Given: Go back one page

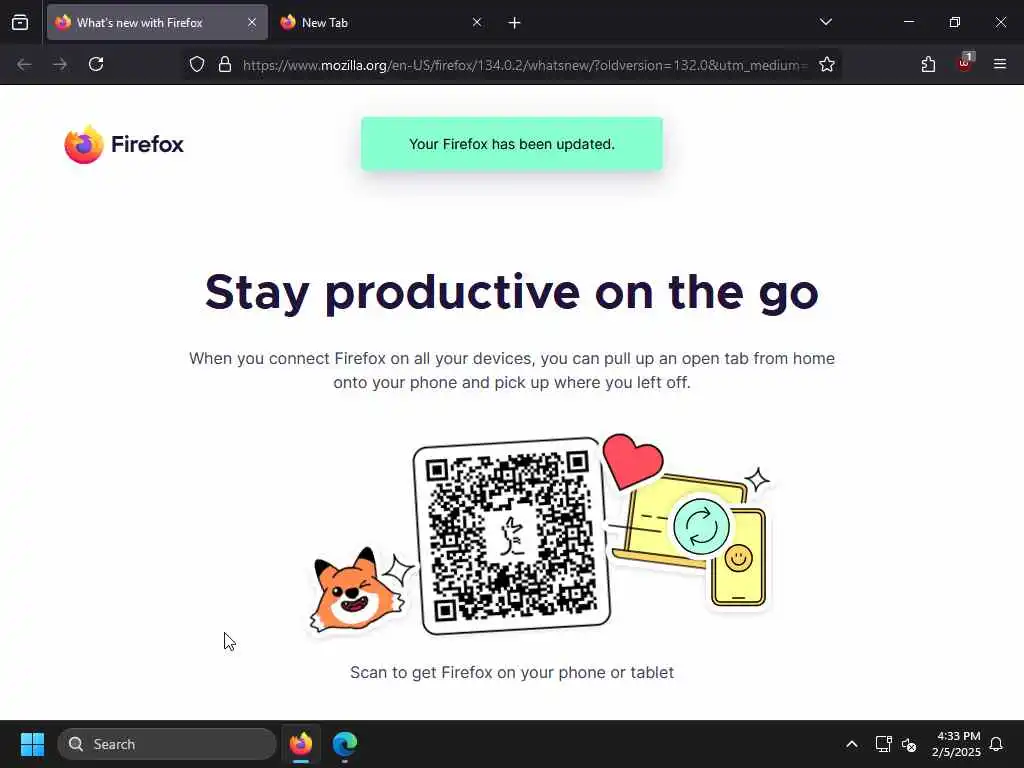Looking at the screenshot, I should pos(24,64).
